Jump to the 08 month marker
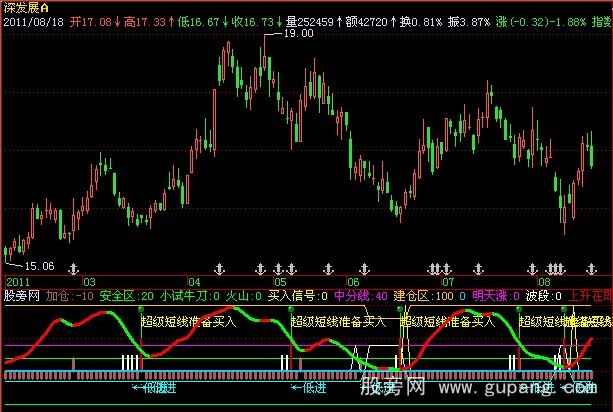This screenshot has width=613, height=412. [544, 282]
